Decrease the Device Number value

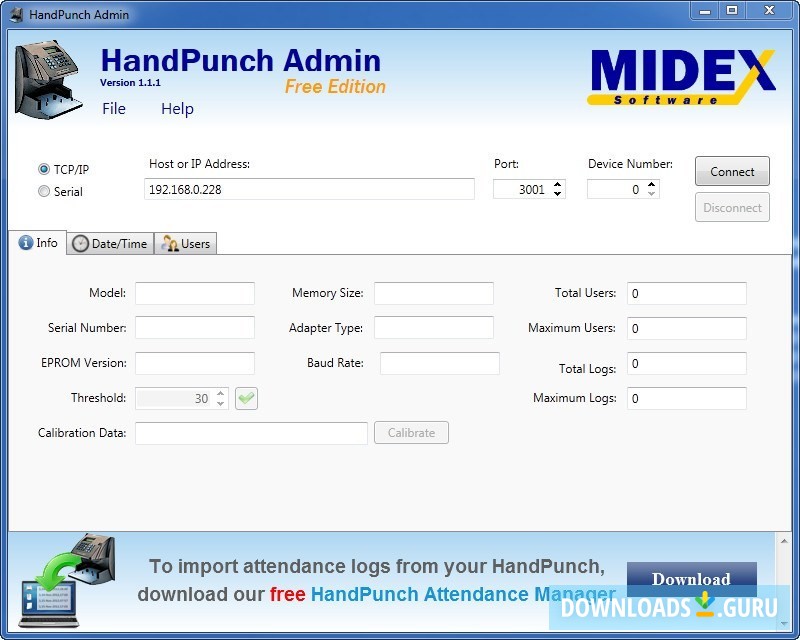coord(652,194)
